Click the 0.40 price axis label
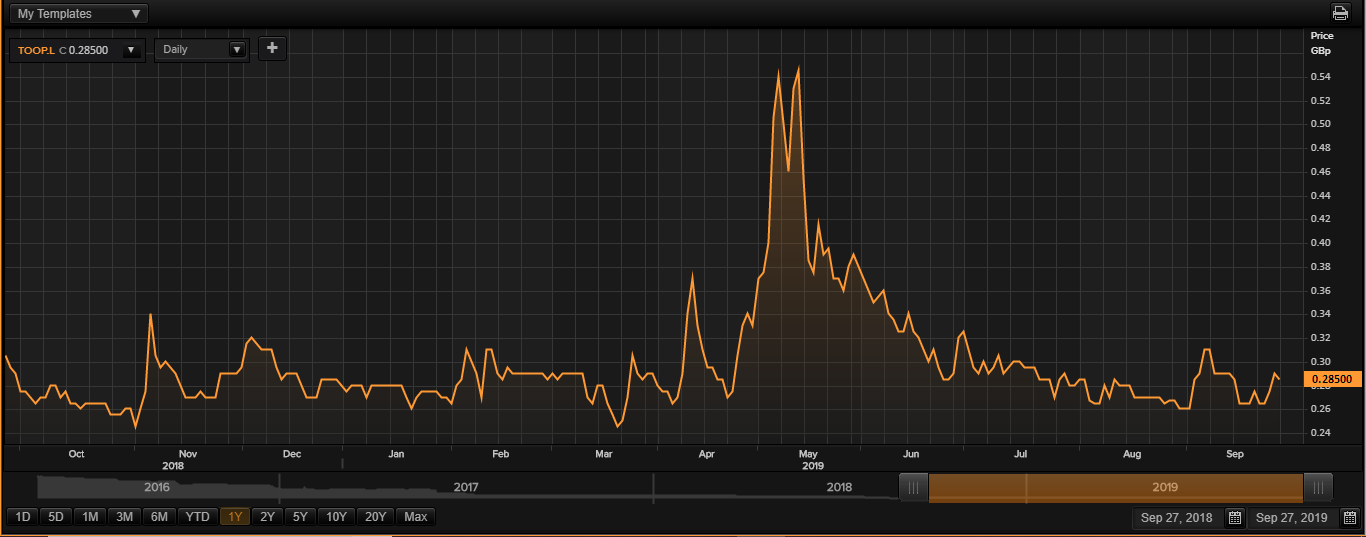The height and width of the screenshot is (537, 1366). 1320,243
